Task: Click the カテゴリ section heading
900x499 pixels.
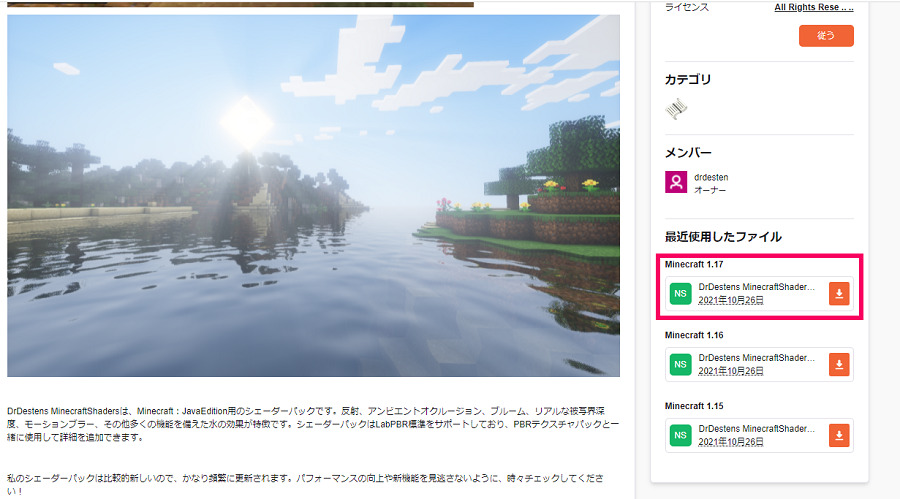Action: [688, 79]
